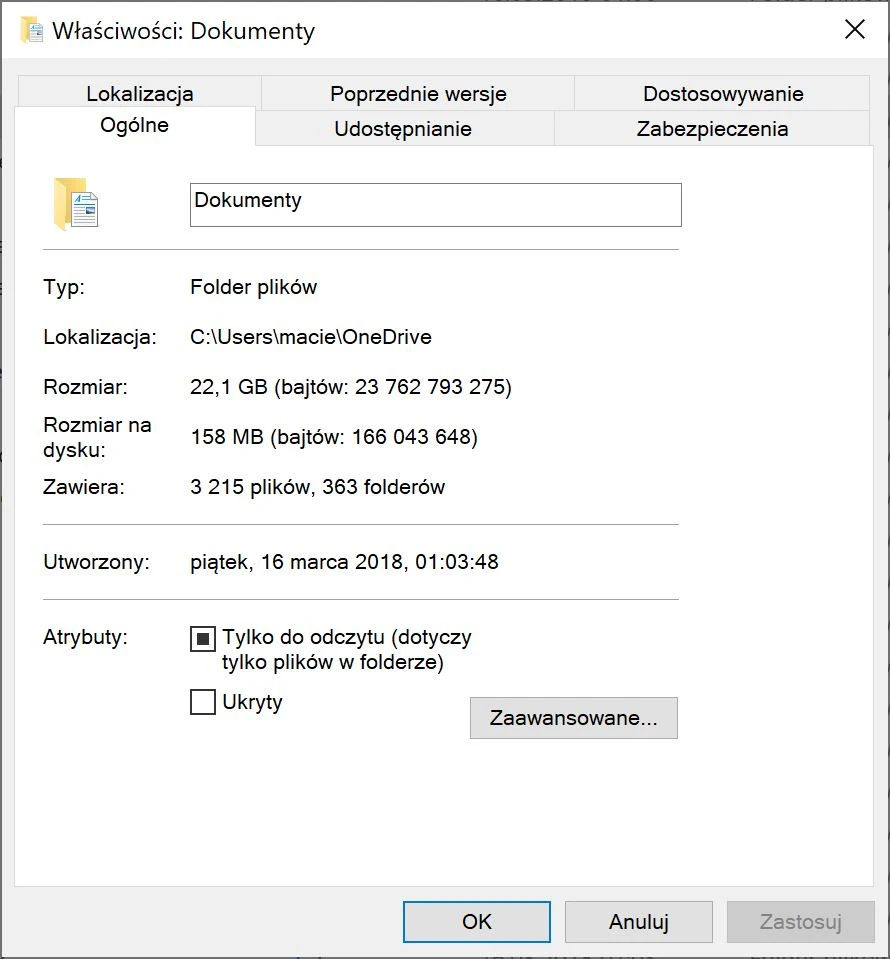Click the 'Zawiera:' label
Screen dimensions: 890x959
click(x=84, y=487)
